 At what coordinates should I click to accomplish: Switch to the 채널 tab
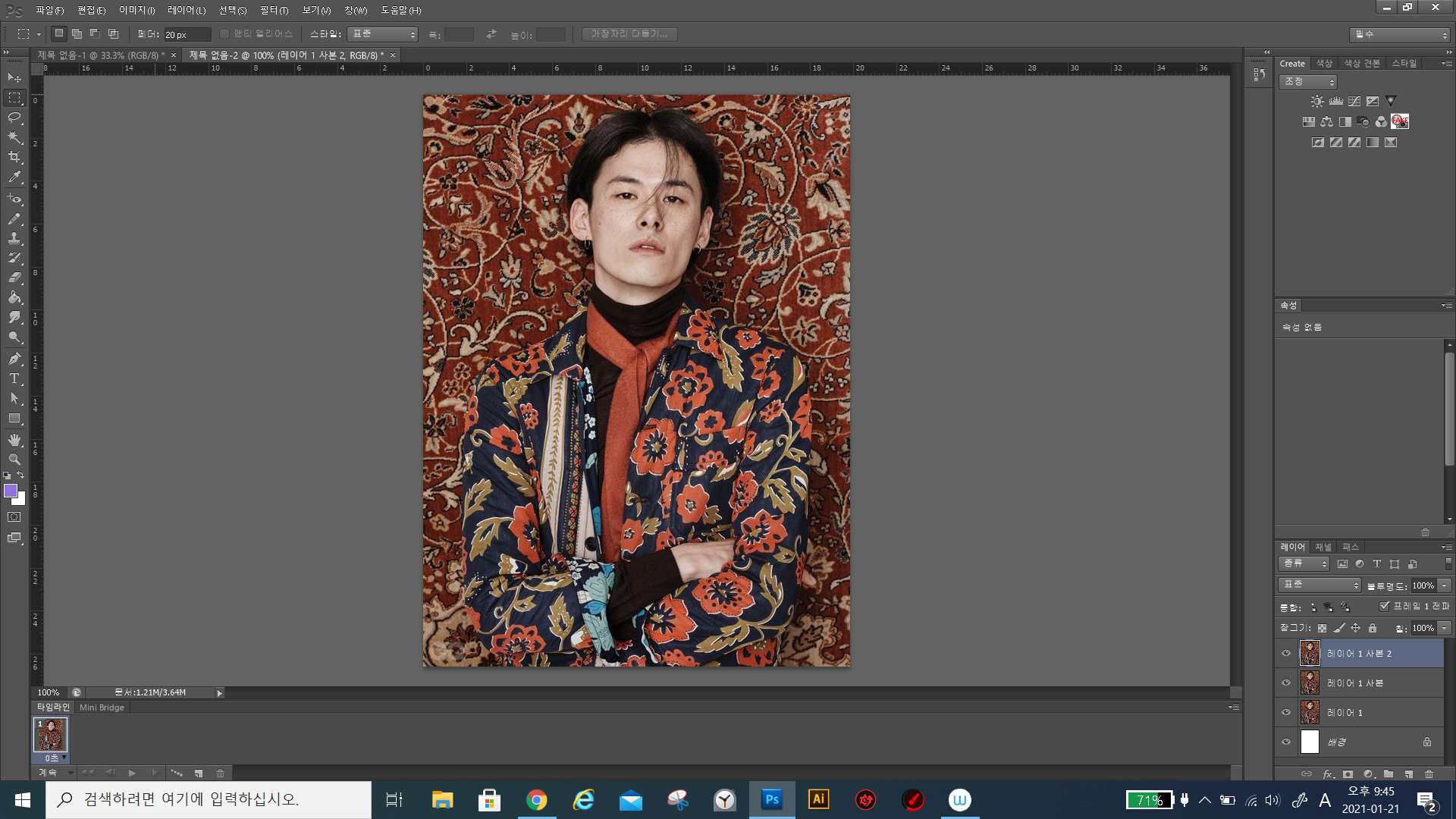pos(1323,547)
